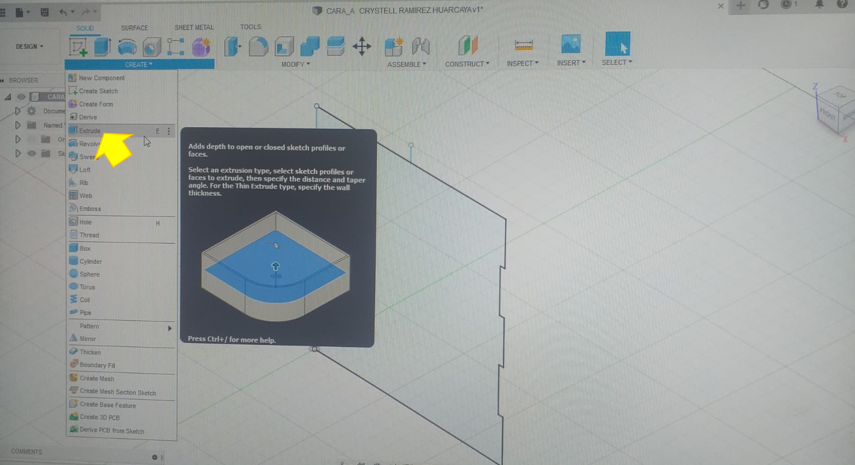Select the Shell tool icon
The height and width of the screenshot is (465, 855).
pyautogui.click(x=284, y=47)
